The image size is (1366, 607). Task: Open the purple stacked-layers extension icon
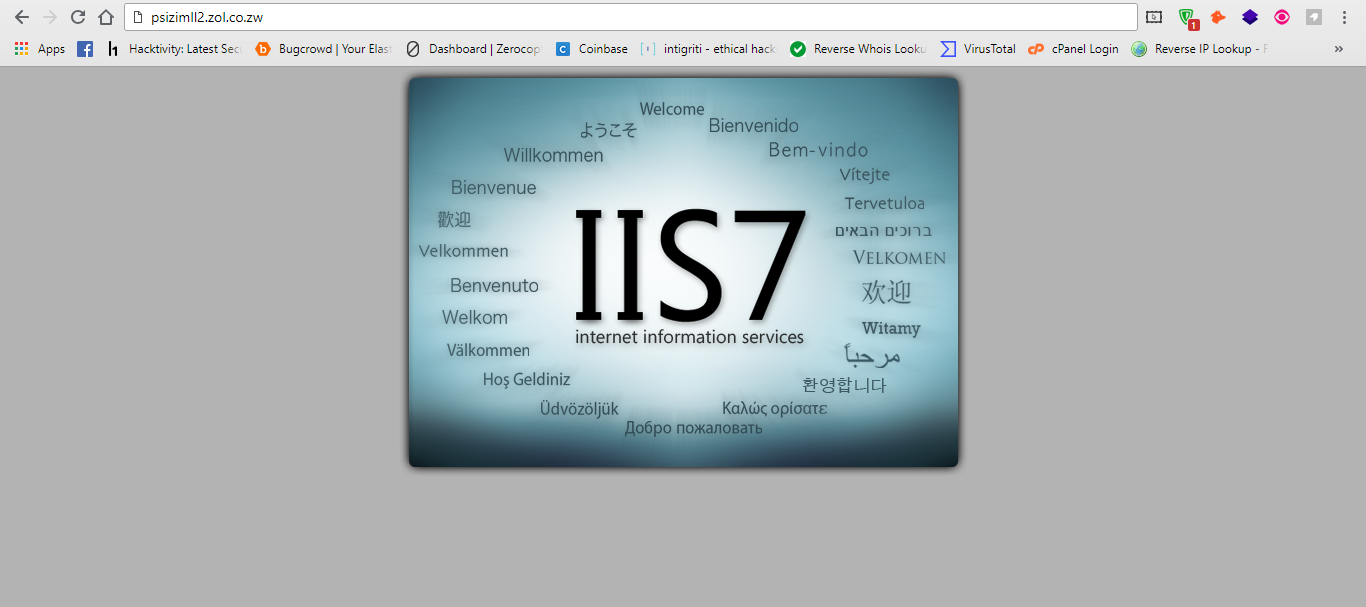[x=1250, y=17]
